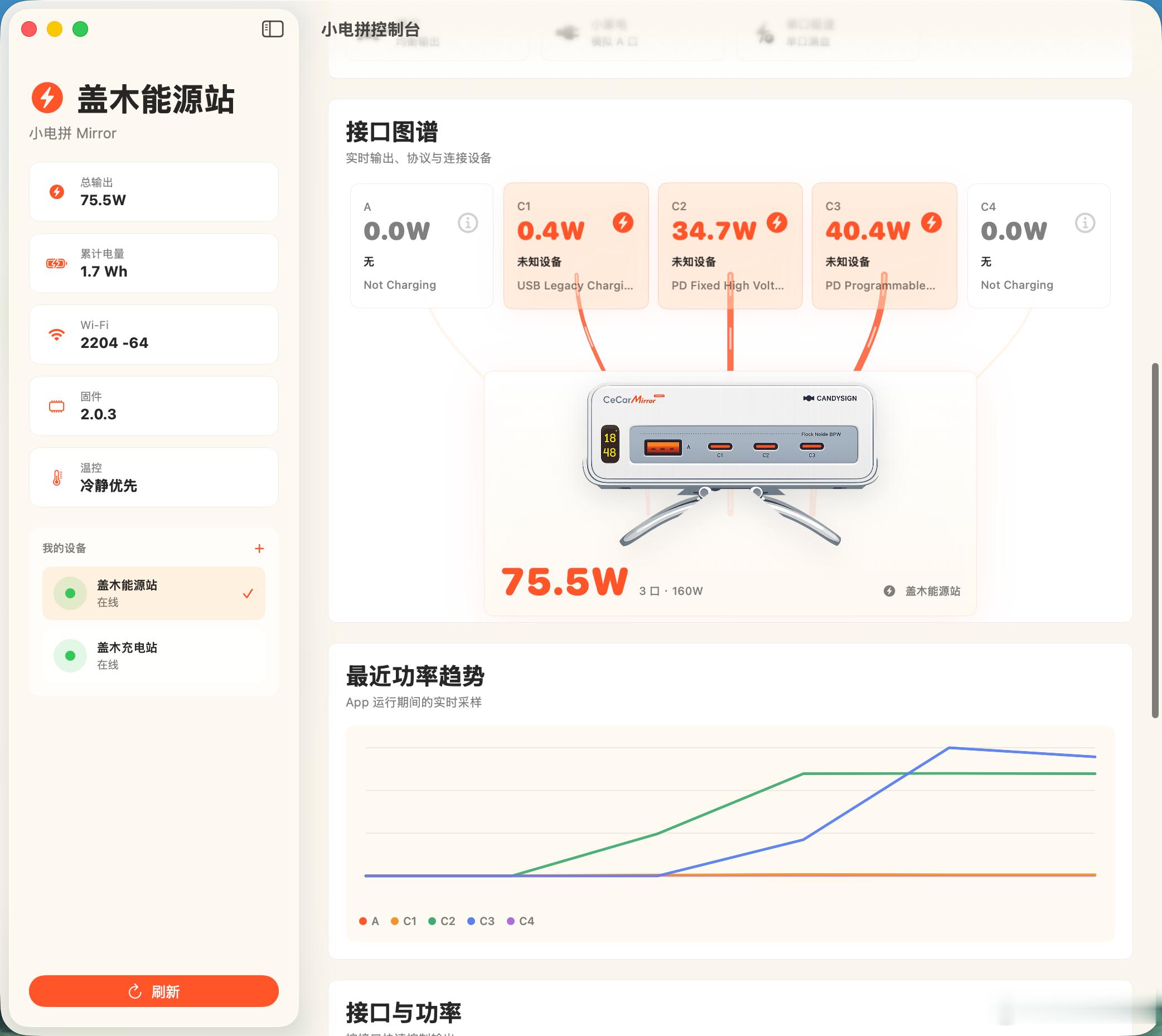The image size is (1162, 1036).
Task: Click 'USB Legacy Chargi...' protocol text on C1
Action: click(x=575, y=285)
